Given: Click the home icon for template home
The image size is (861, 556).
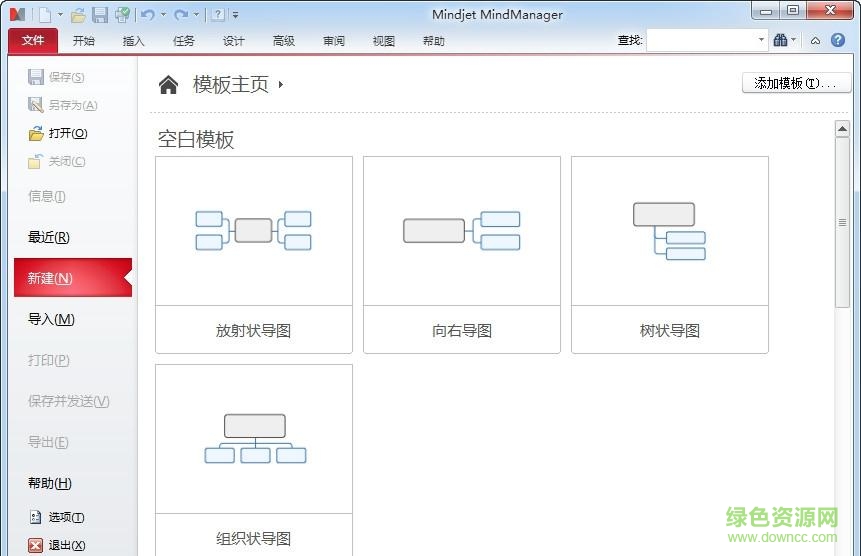Looking at the screenshot, I should click(169, 85).
